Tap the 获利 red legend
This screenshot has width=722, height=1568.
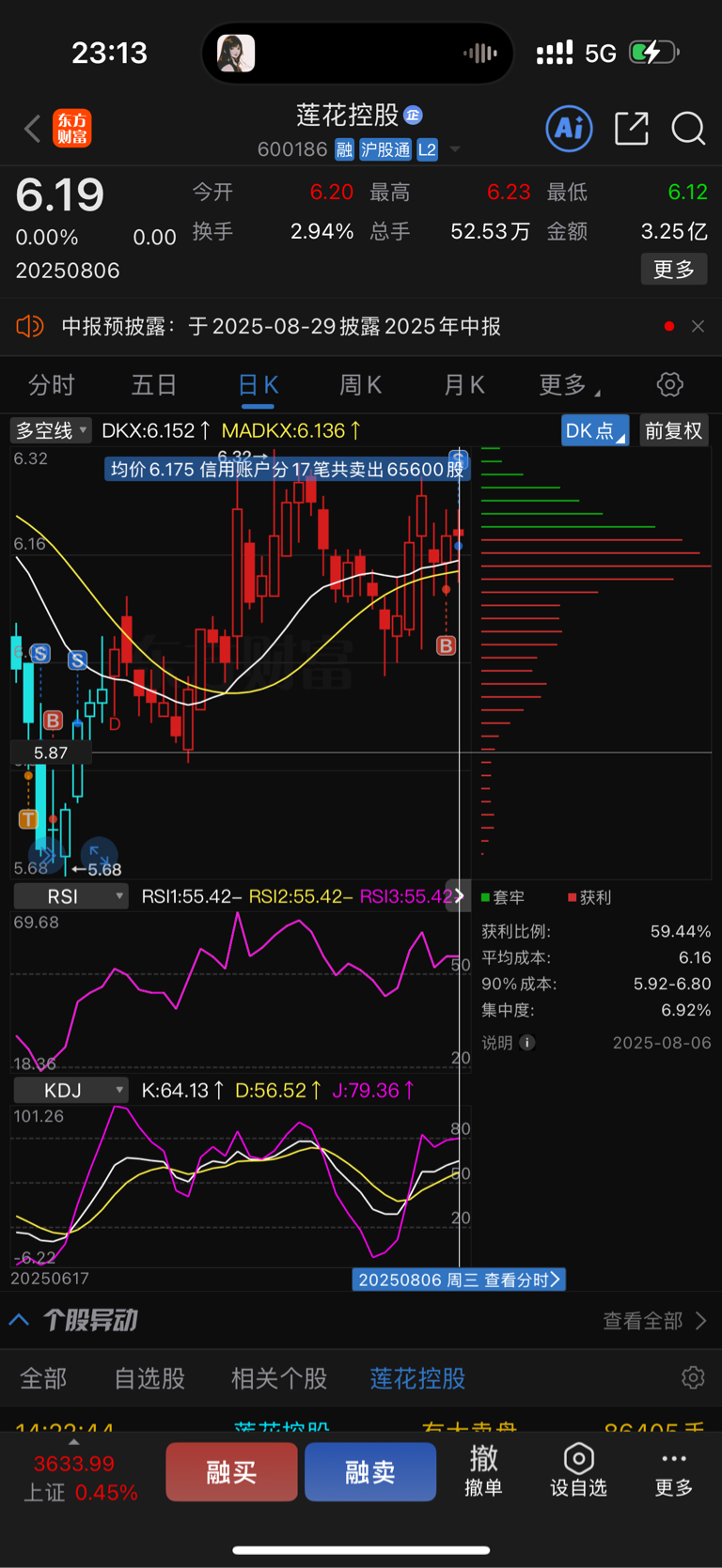(589, 897)
